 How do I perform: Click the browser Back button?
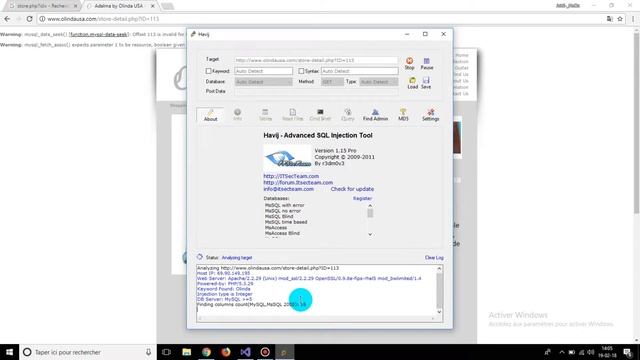(x=7, y=19)
